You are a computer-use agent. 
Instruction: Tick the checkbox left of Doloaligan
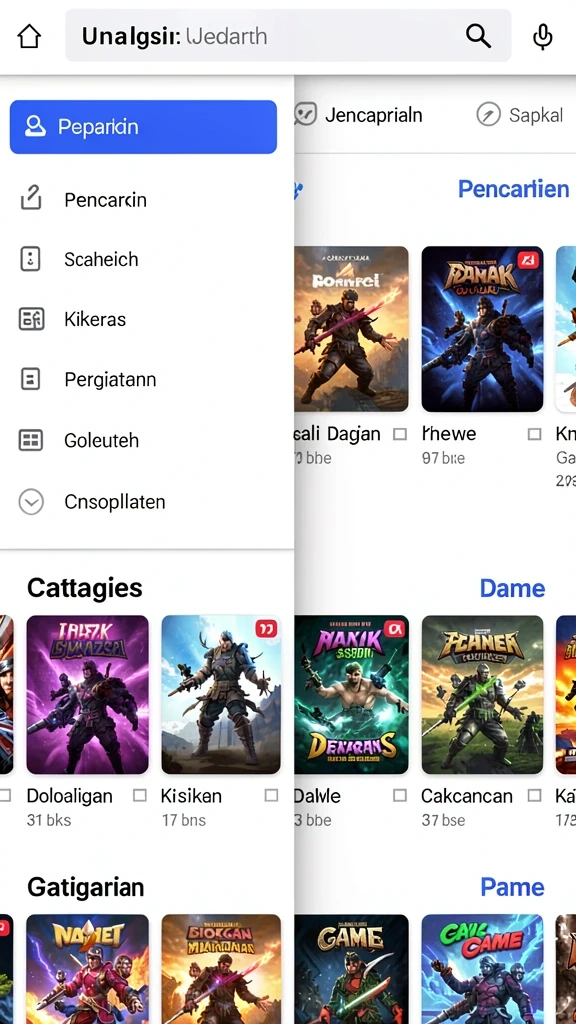pyautogui.click(x=5, y=795)
